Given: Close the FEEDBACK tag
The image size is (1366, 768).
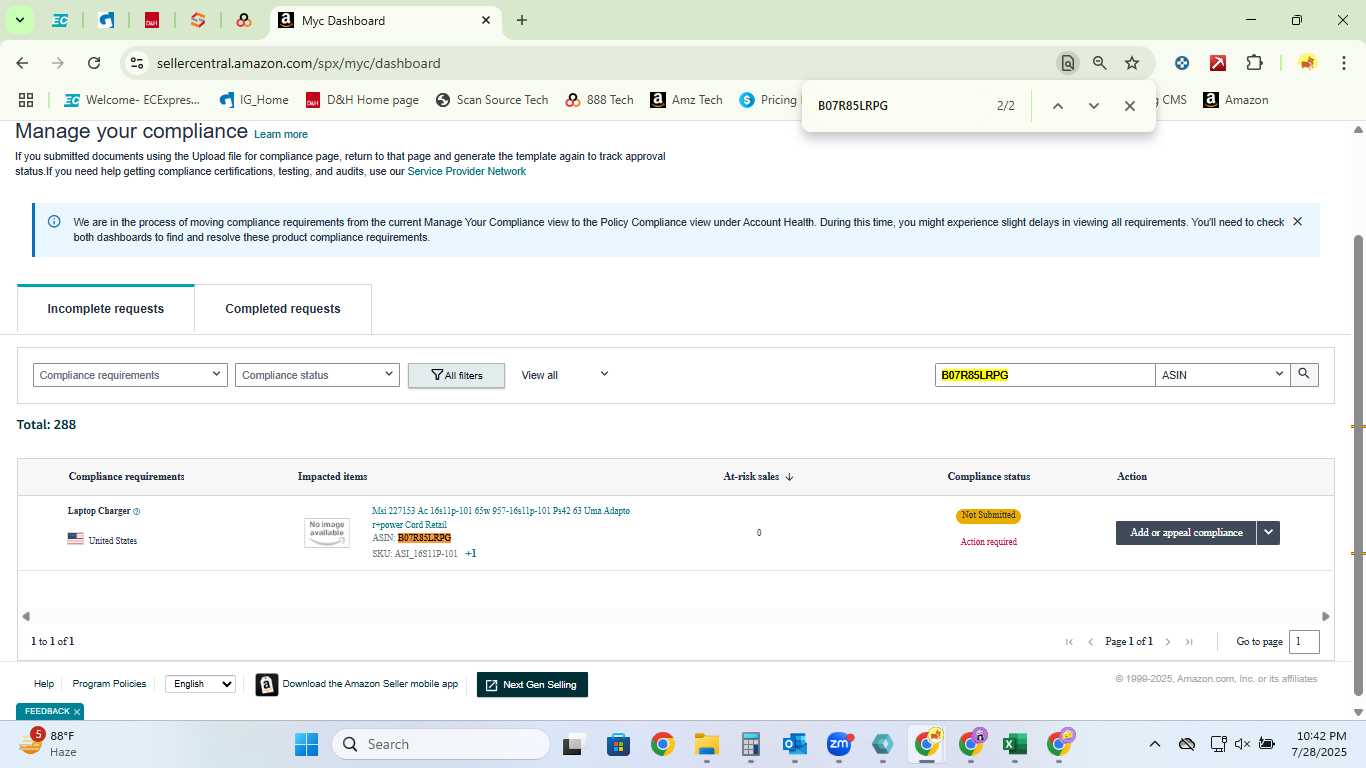Looking at the screenshot, I should (77, 712).
